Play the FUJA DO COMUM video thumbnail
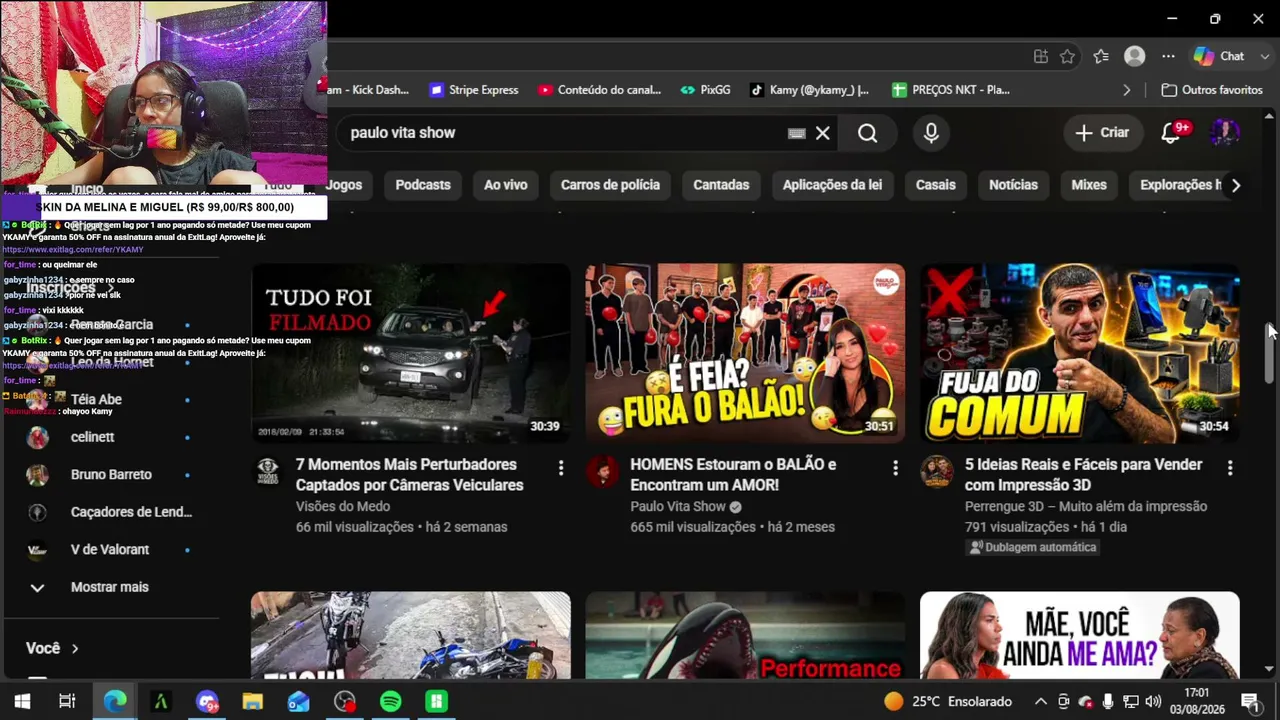 [1080, 353]
